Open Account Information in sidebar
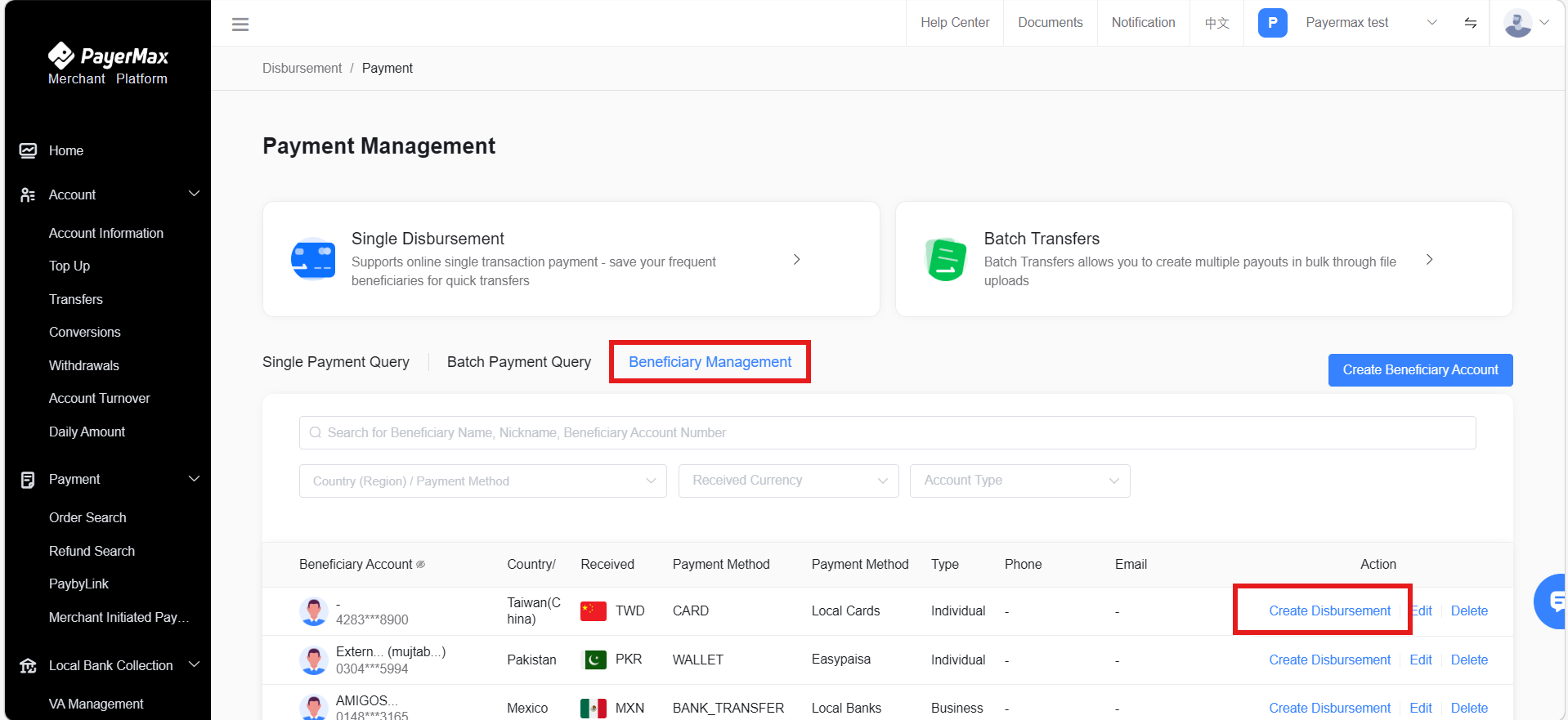The height and width of the screenshot is (720, 1568). click(106, 234)
